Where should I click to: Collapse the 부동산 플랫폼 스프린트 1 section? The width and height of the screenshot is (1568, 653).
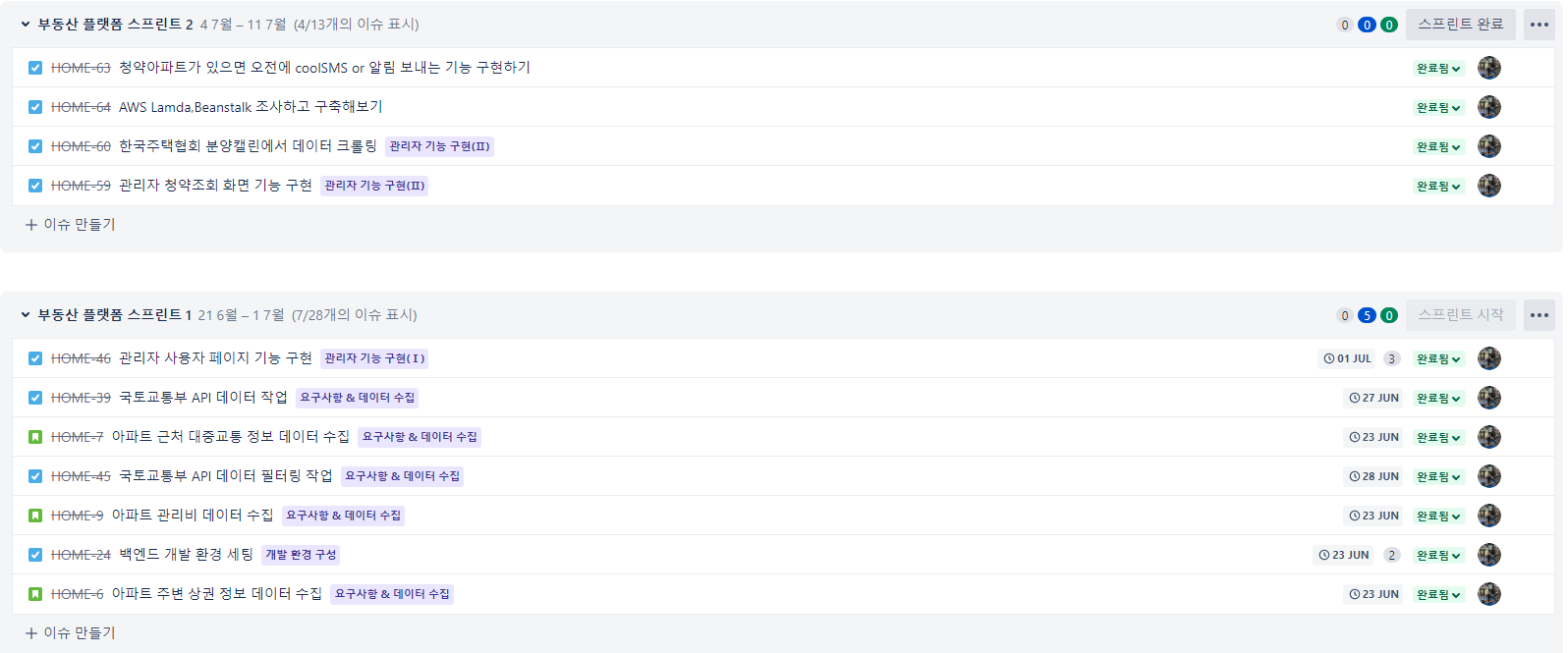point(26,315)
